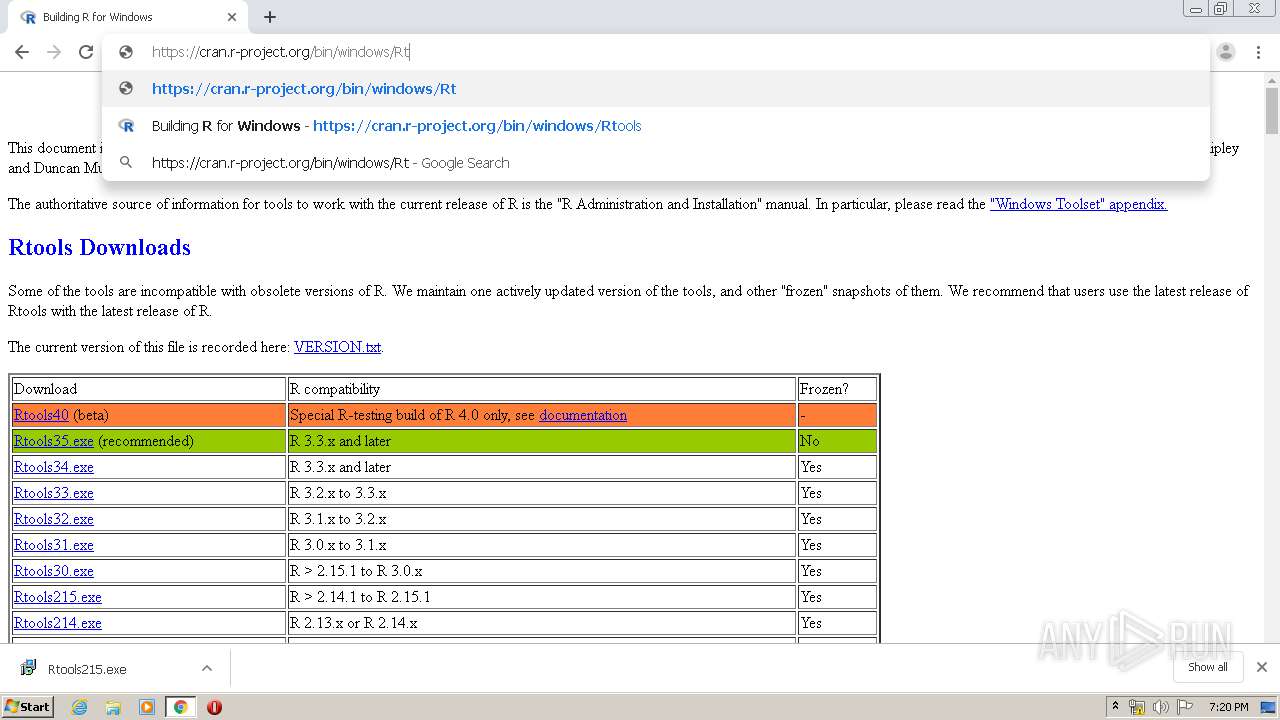Close the Building R for Windows tab
The height and width of the screenshot is (720, 1280).
pyautogui.click(x=232, y=17)
